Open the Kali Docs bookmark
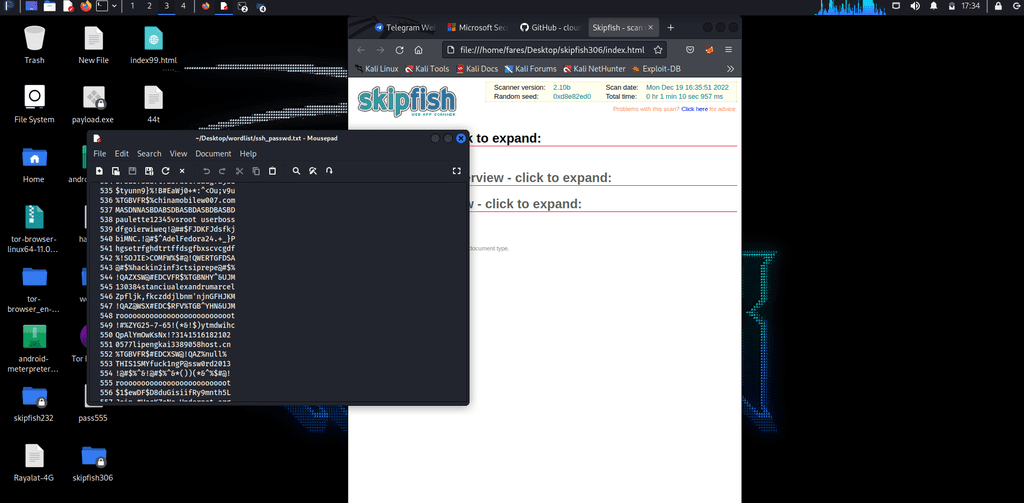This screenshot has height=503, width=1024. click(477, 69)
